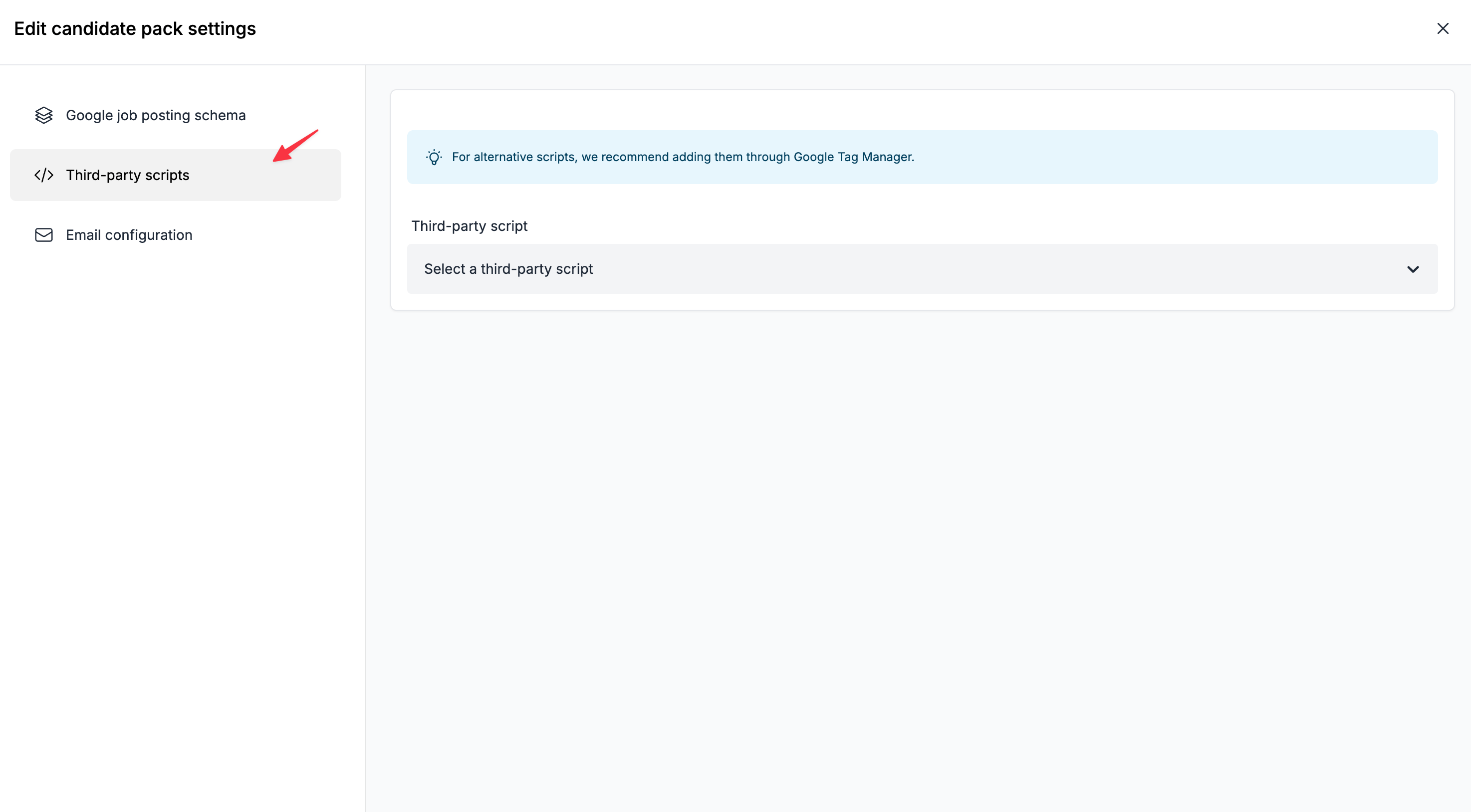
Task: Open the 'Select a third-party script' dropdown
Action: click(922, 269)
